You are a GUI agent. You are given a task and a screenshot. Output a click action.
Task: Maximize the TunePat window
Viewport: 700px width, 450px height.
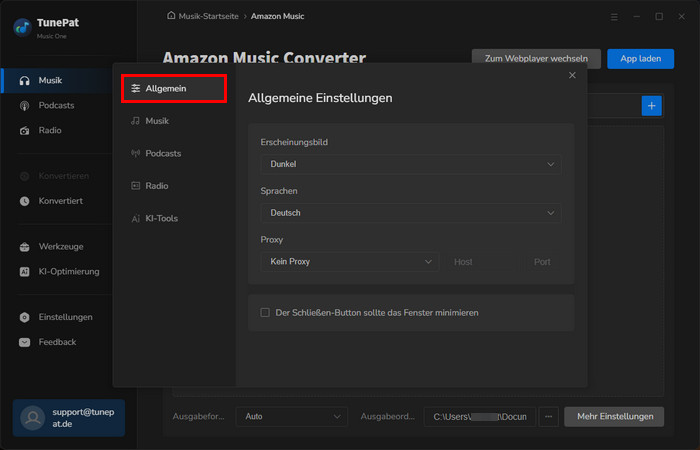(659, 17)
